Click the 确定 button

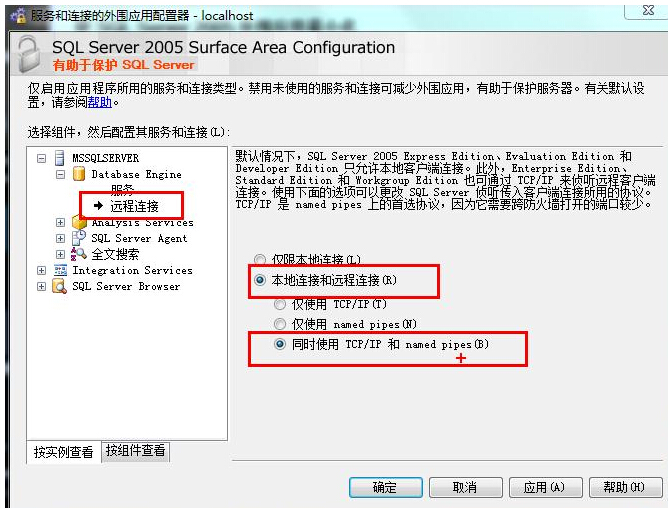[x=386, y=487]
